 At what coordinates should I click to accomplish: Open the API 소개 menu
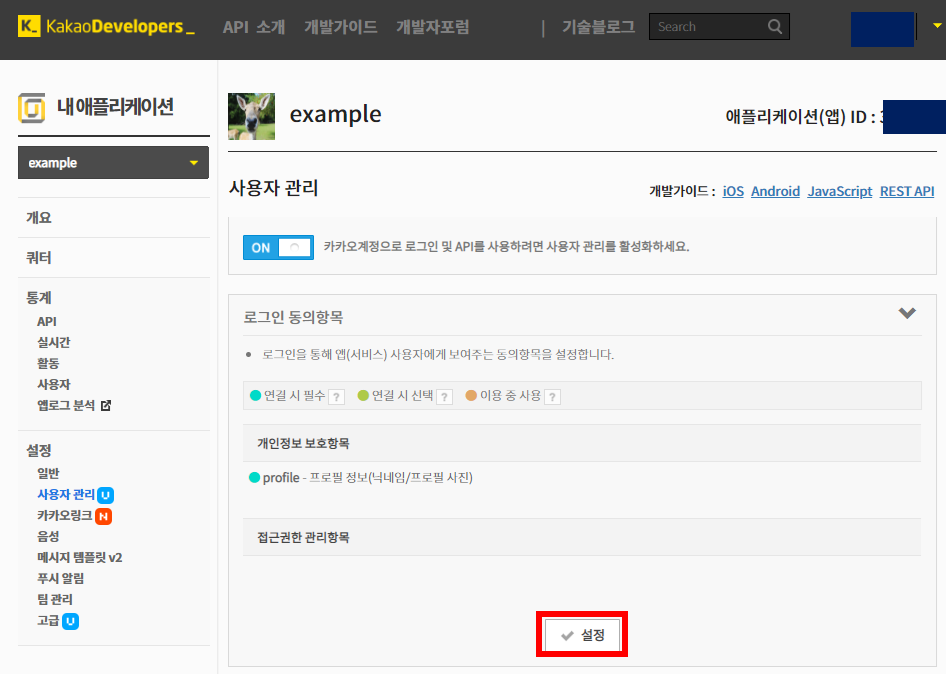click(x=253, y=27)
